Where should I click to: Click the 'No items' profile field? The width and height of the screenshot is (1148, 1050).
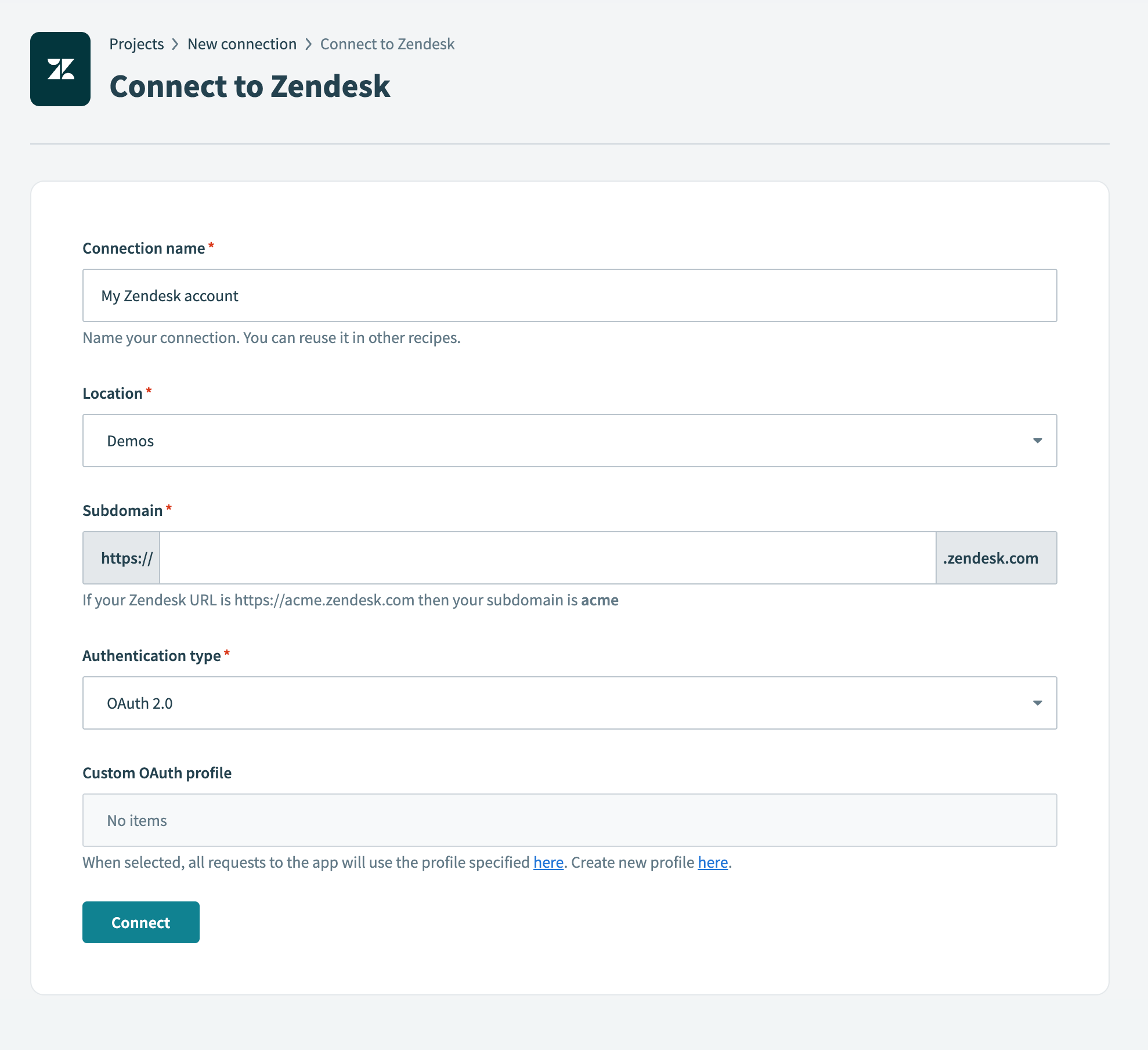pyautogui.click(x=136, y=820)
